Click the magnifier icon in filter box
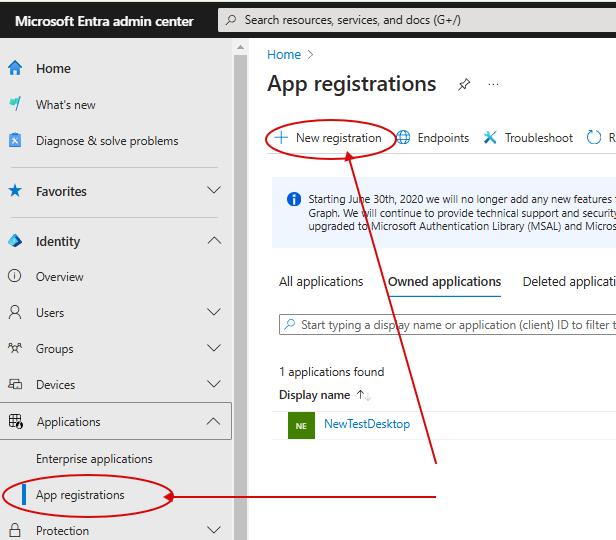 [x=290, y=324]
